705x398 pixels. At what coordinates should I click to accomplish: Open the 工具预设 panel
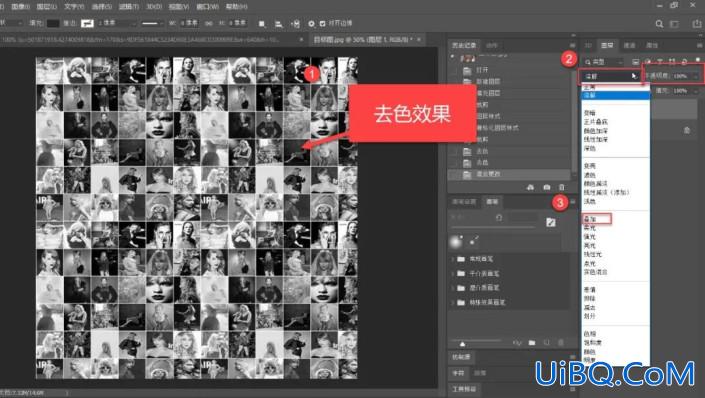[464, 389]
